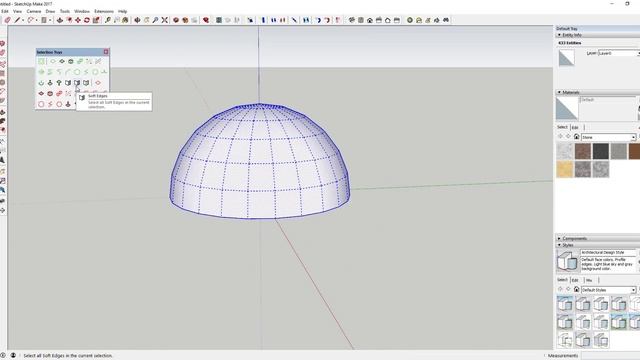Viewport: 640px width, 360px height.
Task: Click the Architectural Design Style name field
Action: click(608, 252)
